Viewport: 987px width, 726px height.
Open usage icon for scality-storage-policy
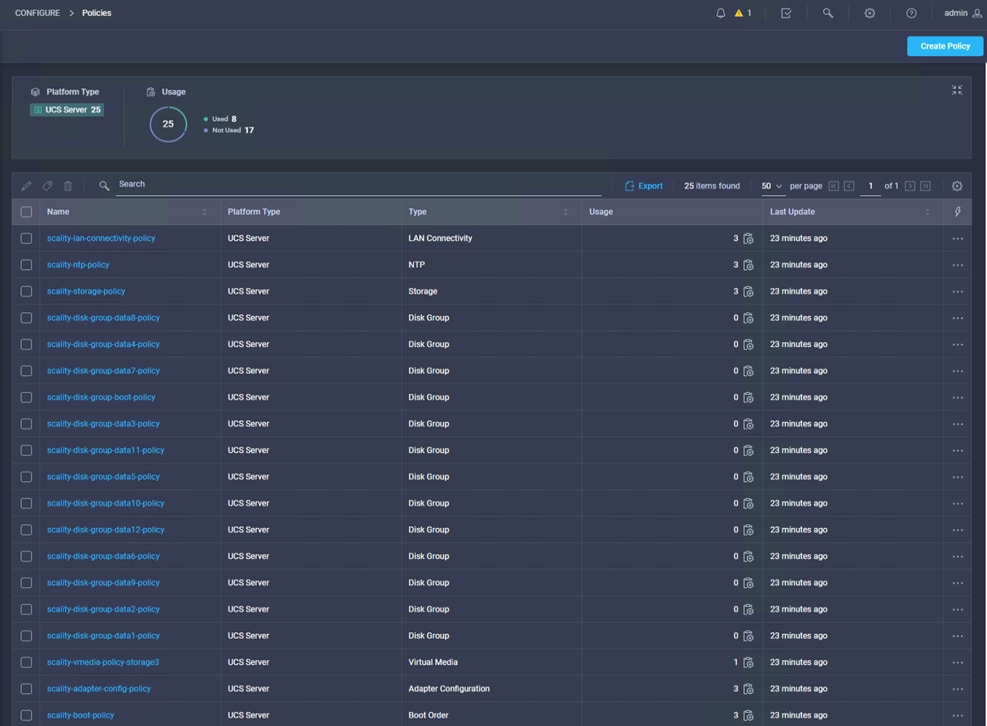[x=748, y=292]
